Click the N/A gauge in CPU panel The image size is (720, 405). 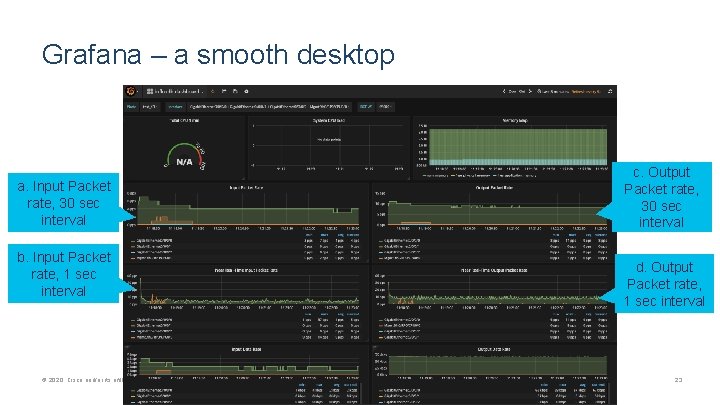pyautogui.click(x=185, y=157)
